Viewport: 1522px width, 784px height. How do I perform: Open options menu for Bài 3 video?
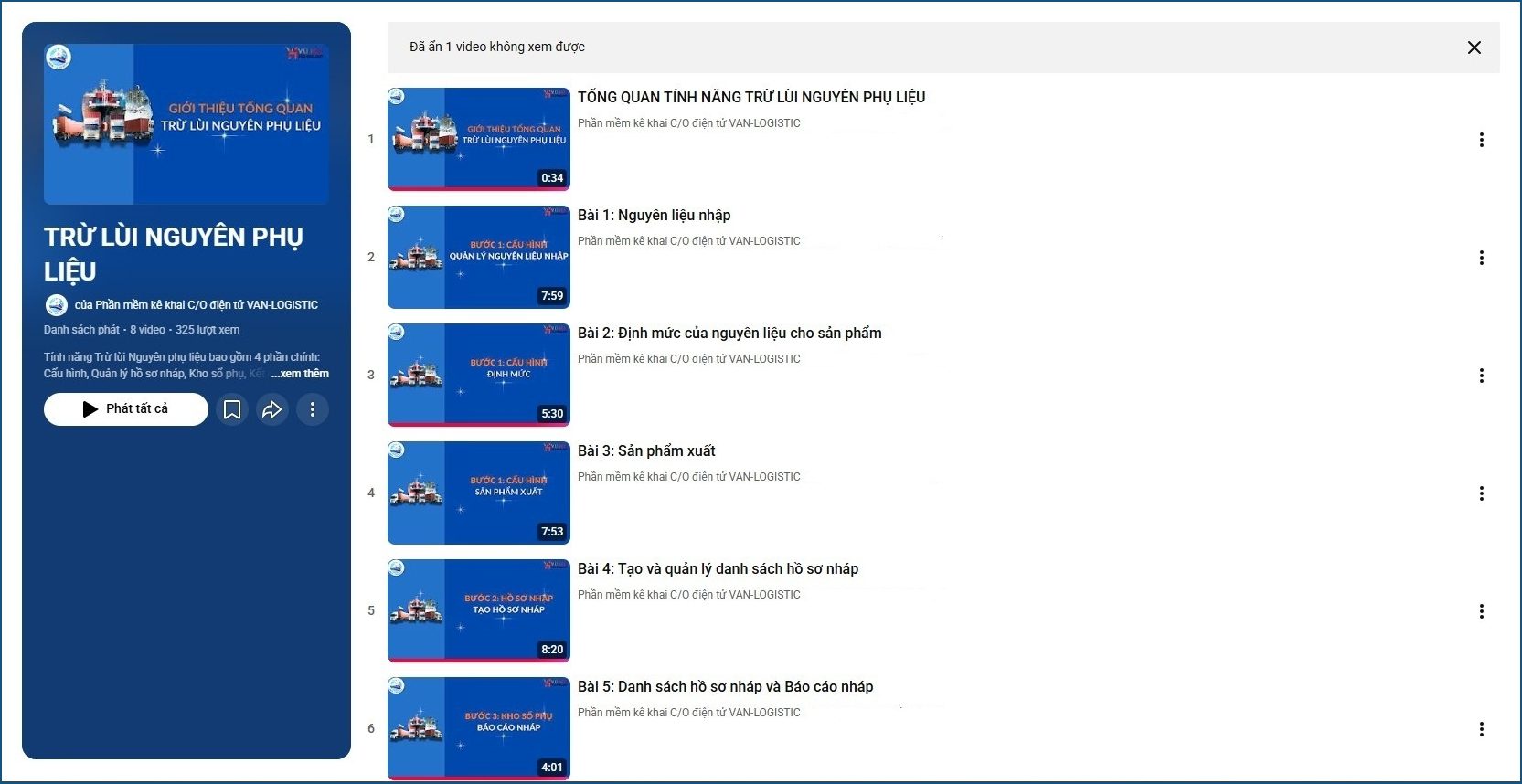coord(1481,493)
